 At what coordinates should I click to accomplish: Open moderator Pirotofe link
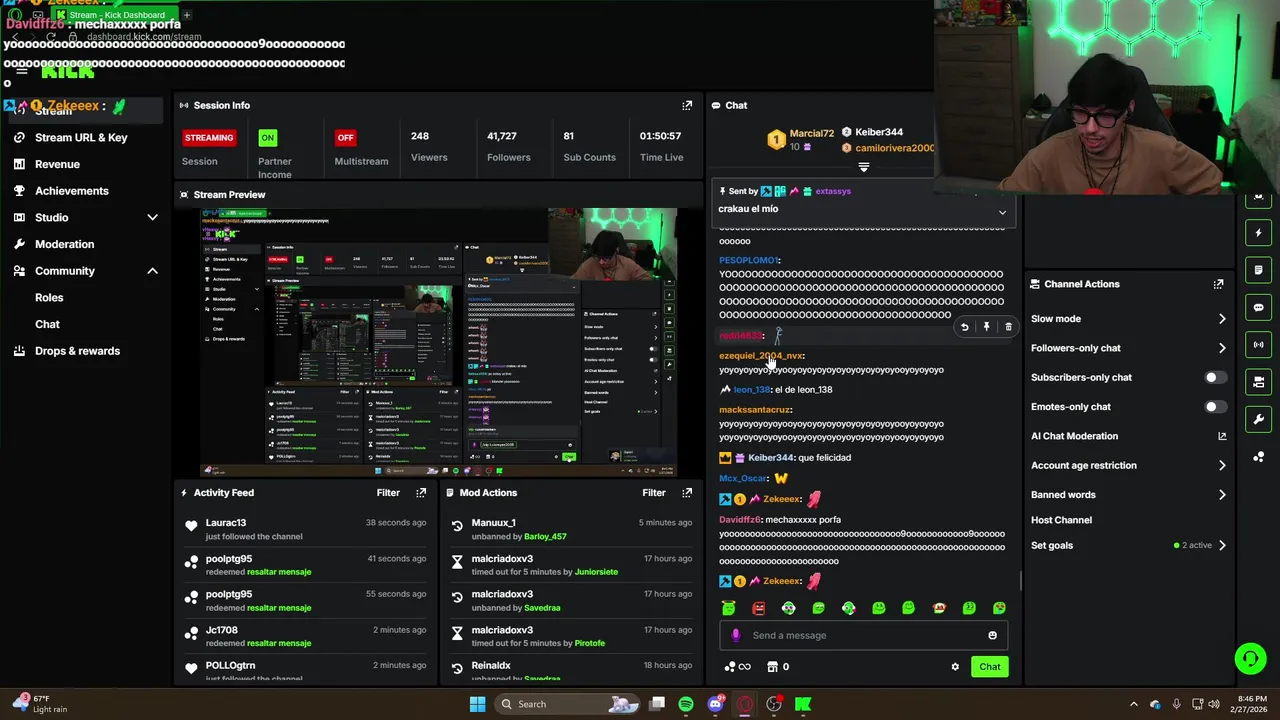click(590, 643)
